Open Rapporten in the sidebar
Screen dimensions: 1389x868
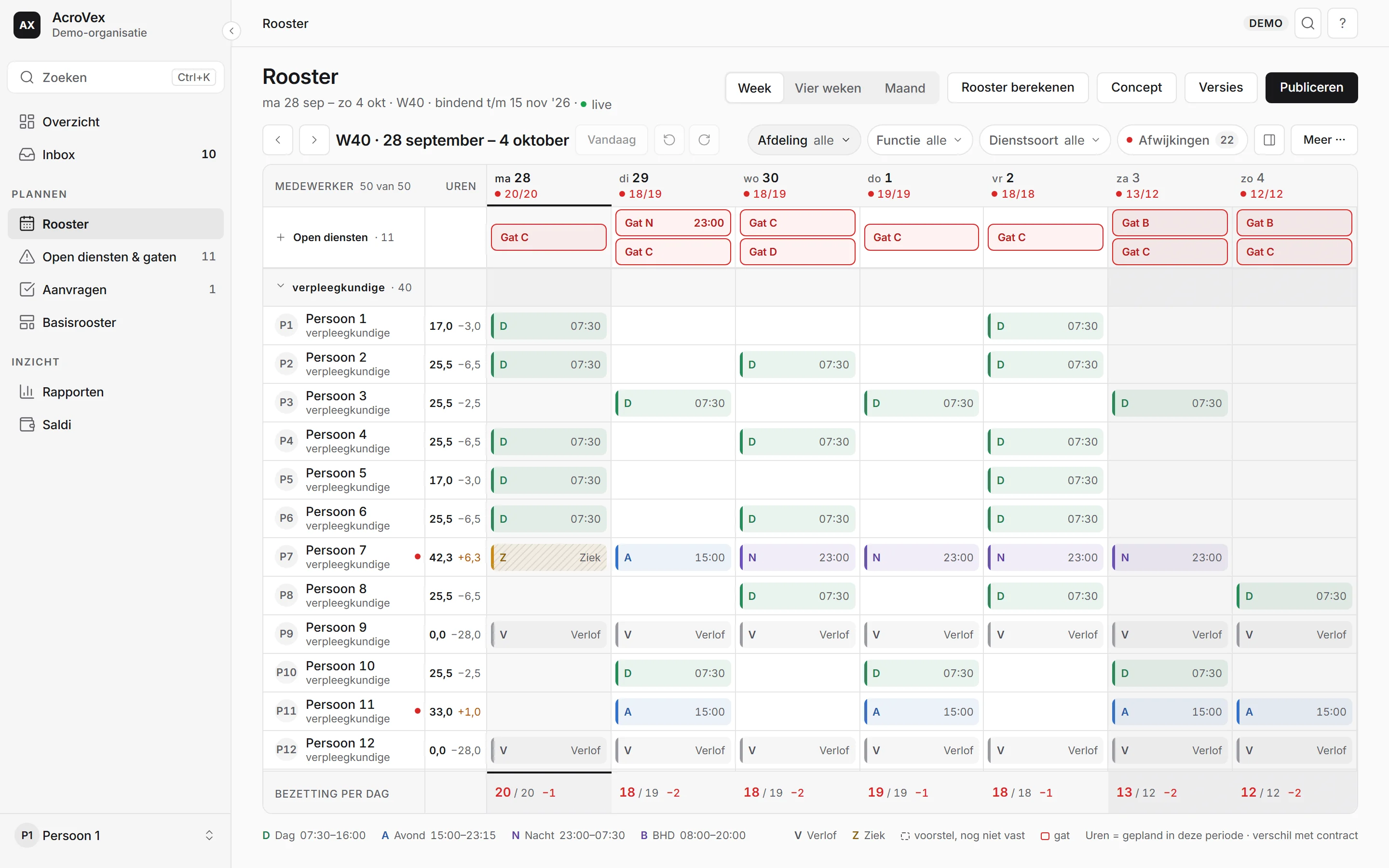coord(115,392)
